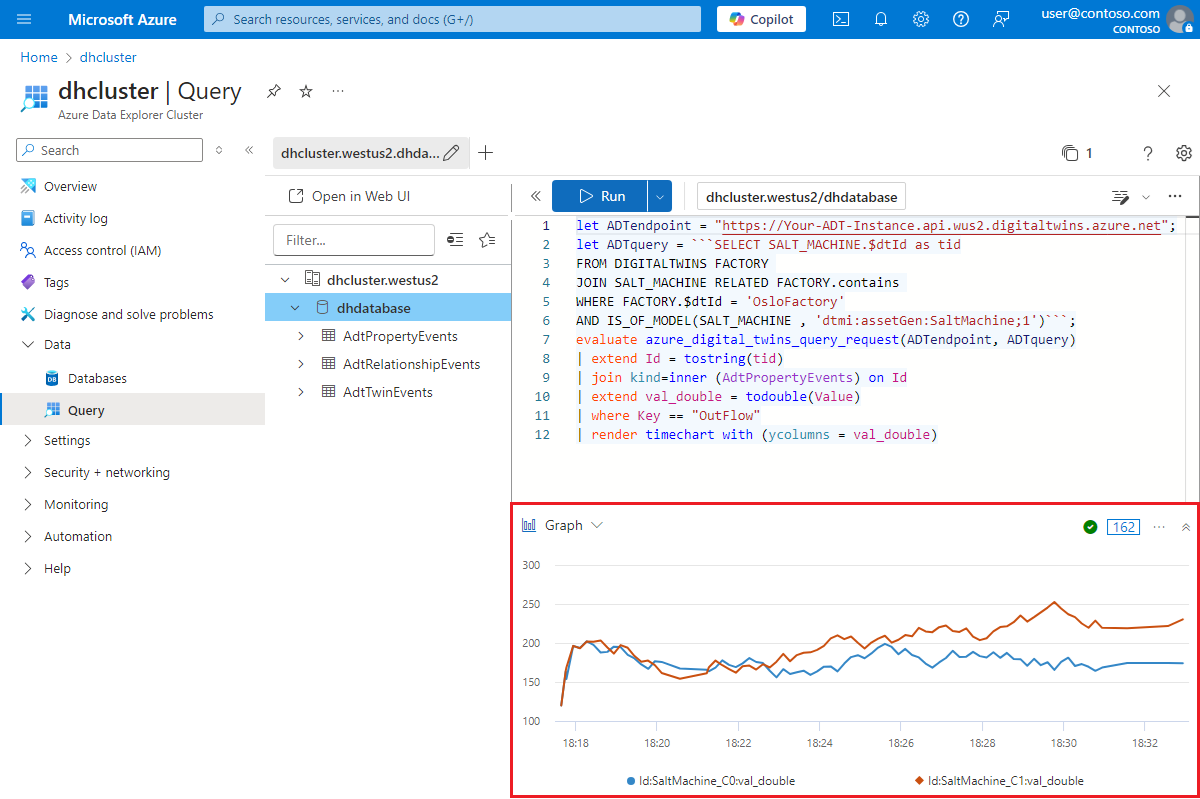Collapse the connection pane chevrons

click(535, 196)
